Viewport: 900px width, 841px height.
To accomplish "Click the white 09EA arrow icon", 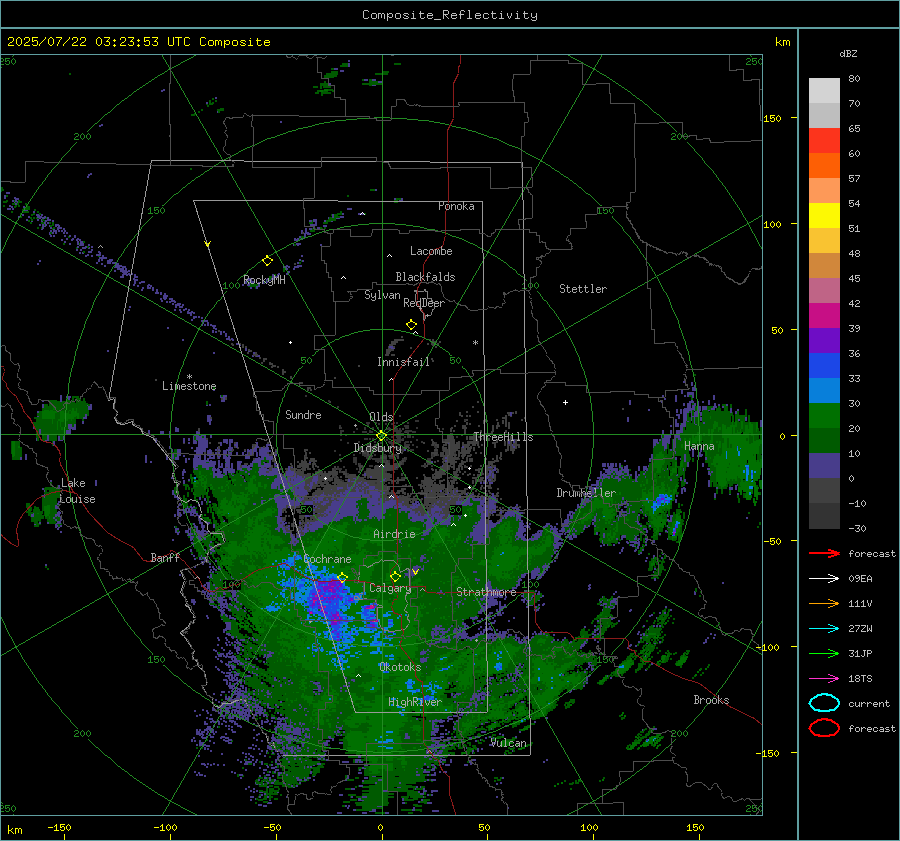I will click(x=824, y=579).
